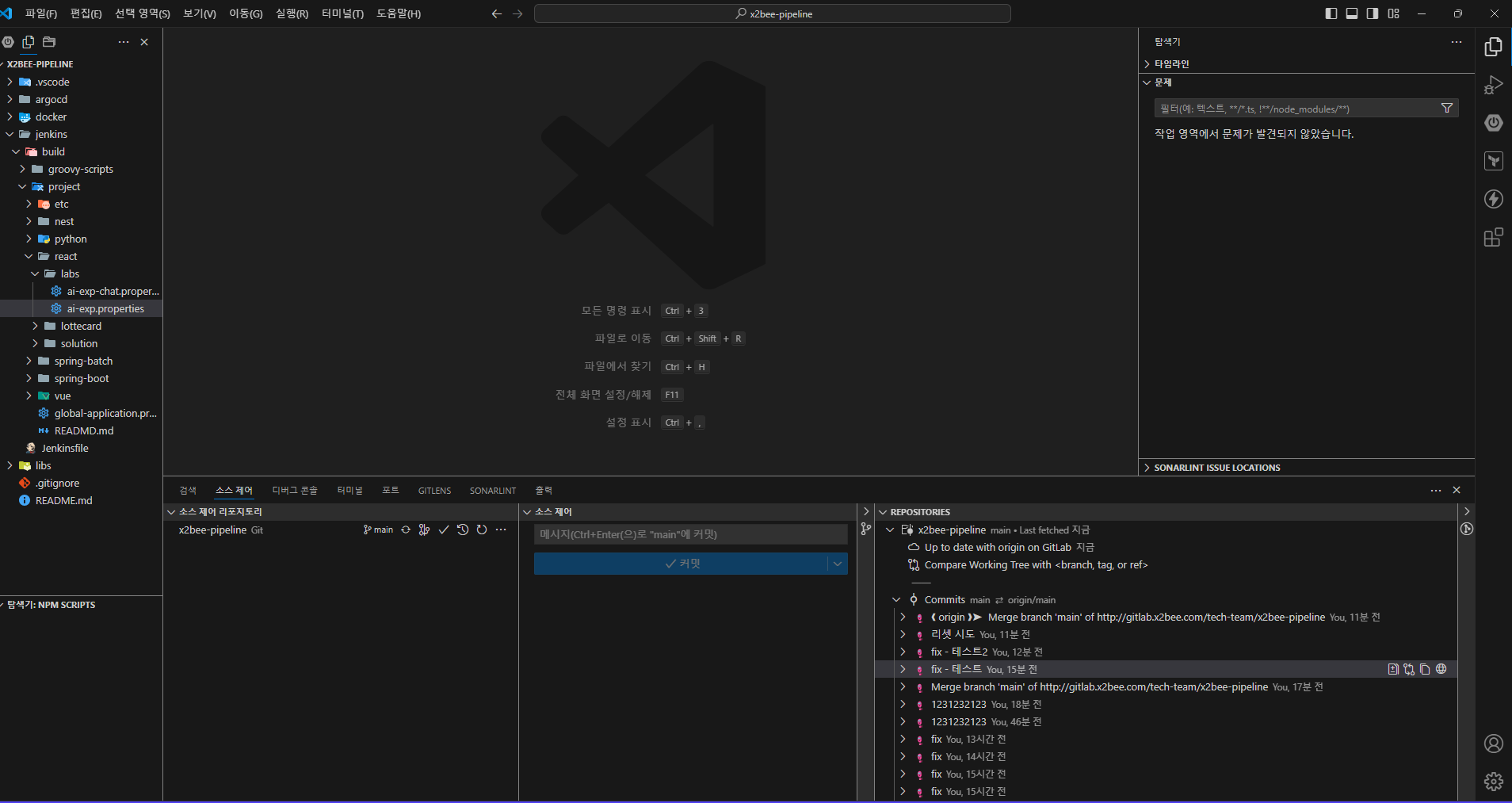Open Accounts icon at bottom of activity bar
Viewport: 1512px width, 803px height.
[x=1493, y=744]
